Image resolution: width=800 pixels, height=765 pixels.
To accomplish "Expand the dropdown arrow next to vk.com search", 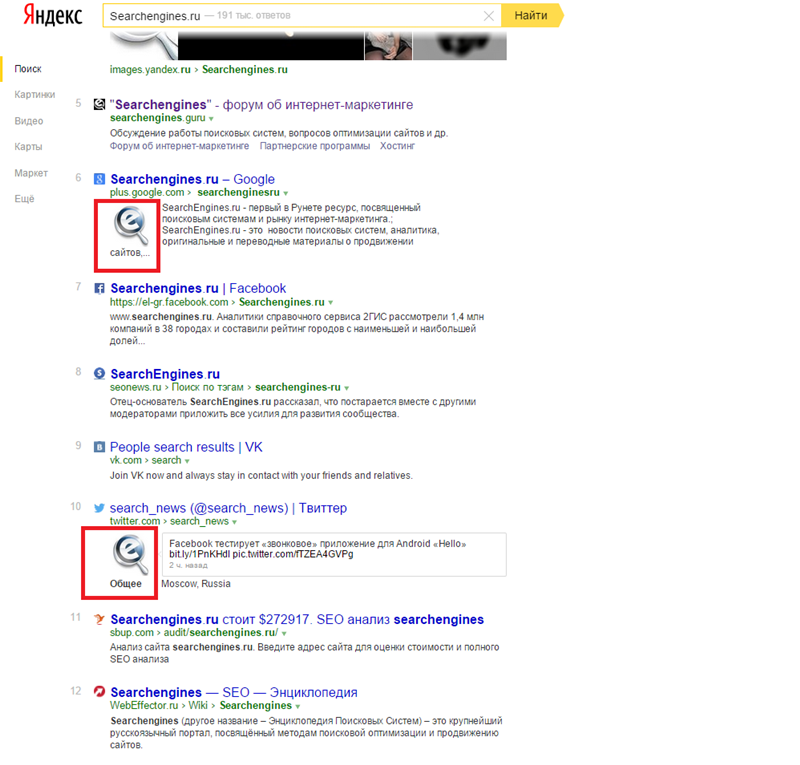I will coord(187,461).
